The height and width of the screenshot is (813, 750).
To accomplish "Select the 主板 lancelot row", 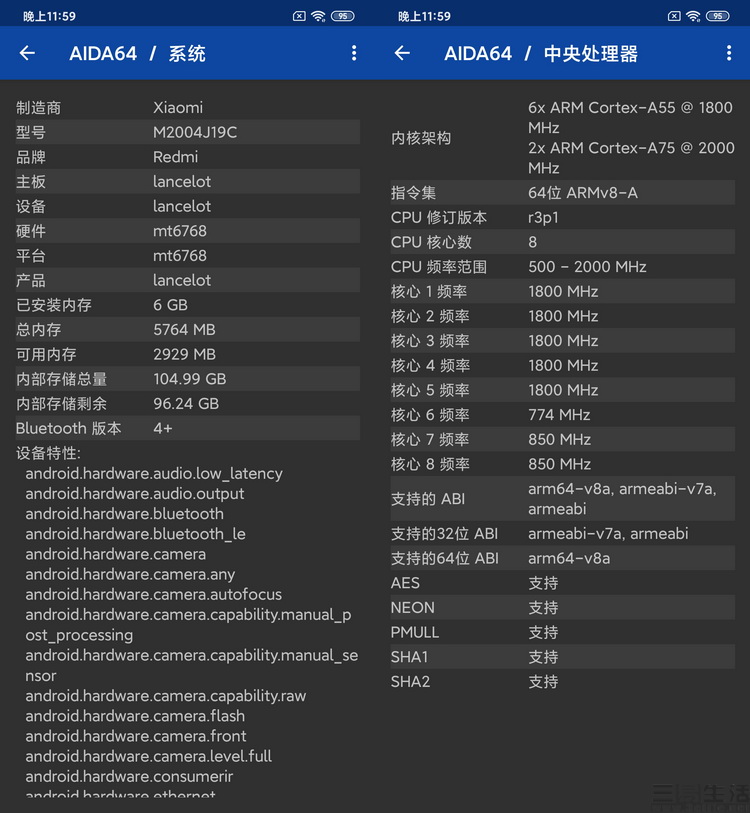I will [x=188, y=181].
